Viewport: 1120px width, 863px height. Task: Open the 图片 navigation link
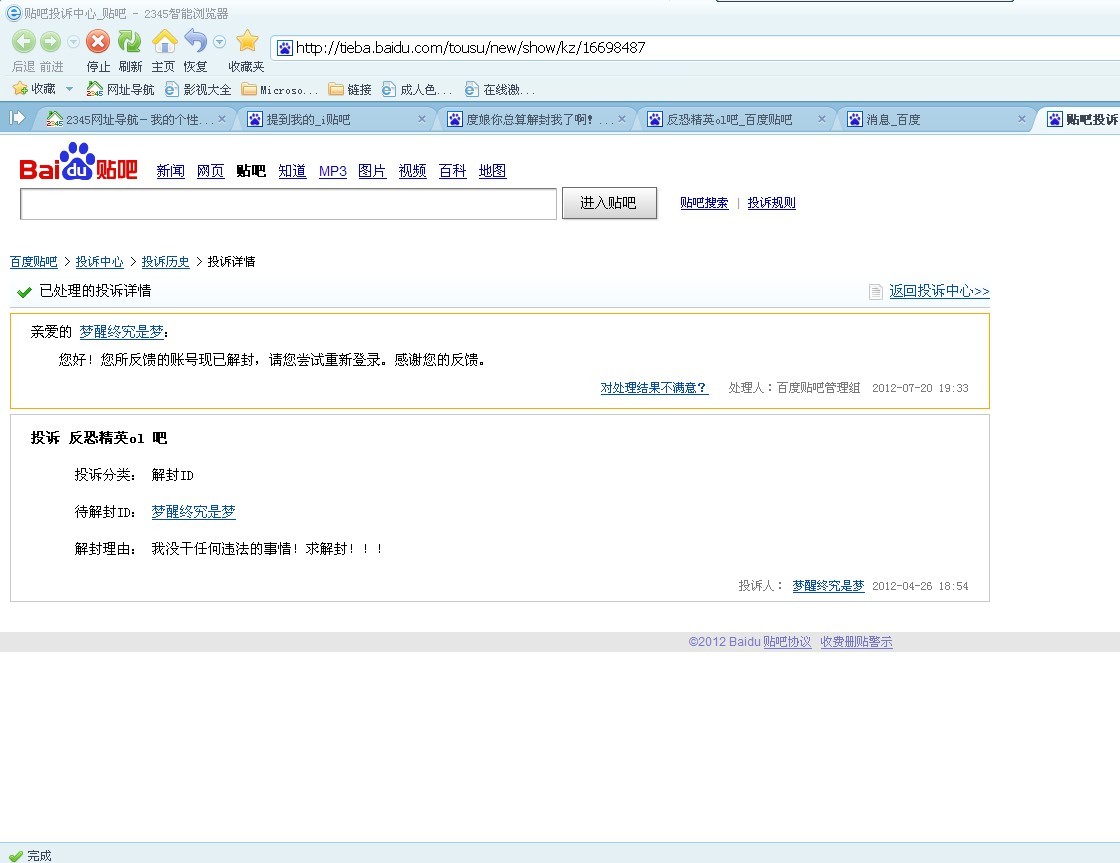(372, 171)
